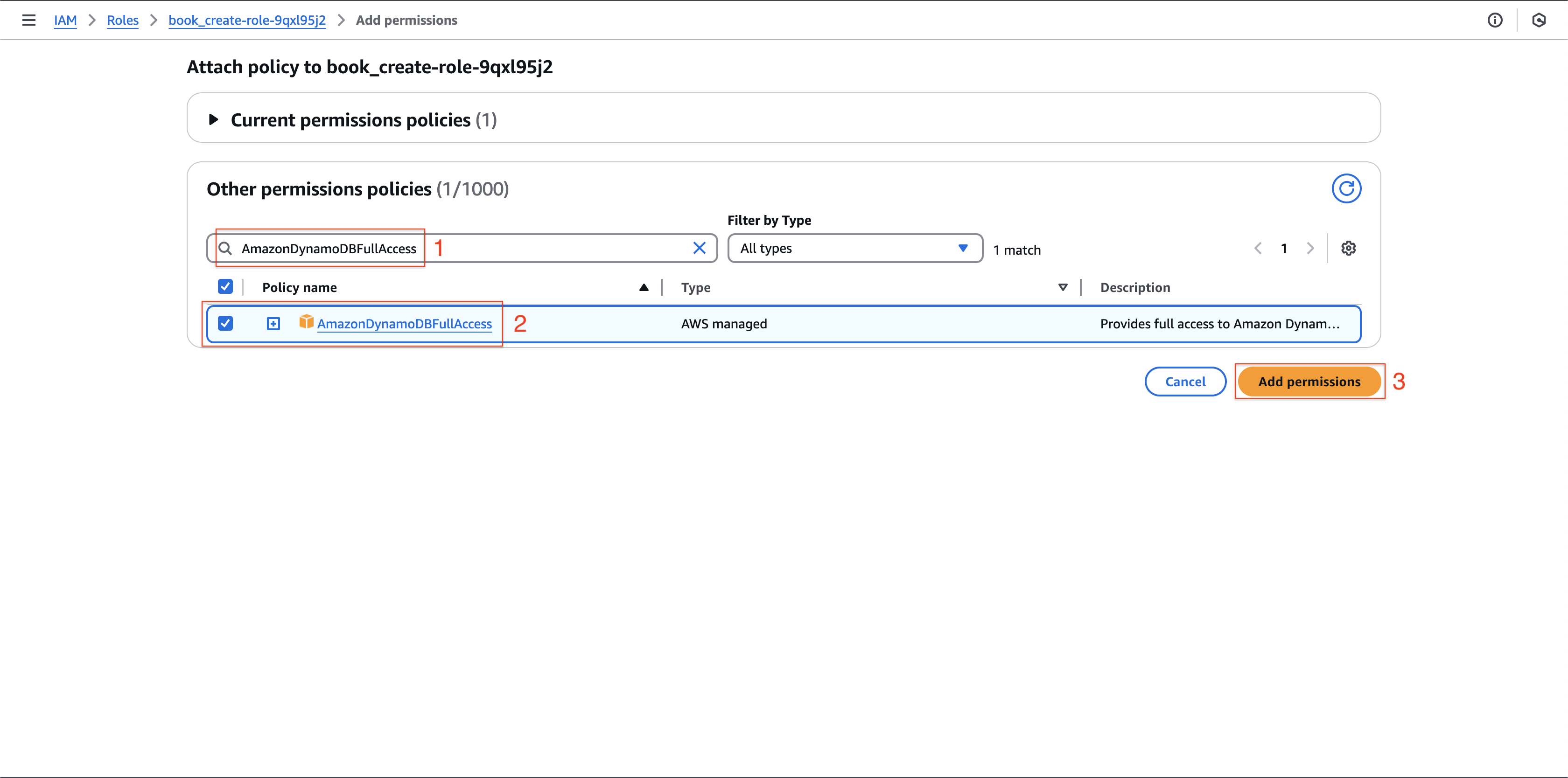The width and height of the screenshot is (1568, 778).
Task: Click the Type column header
Action: (695, 288)
